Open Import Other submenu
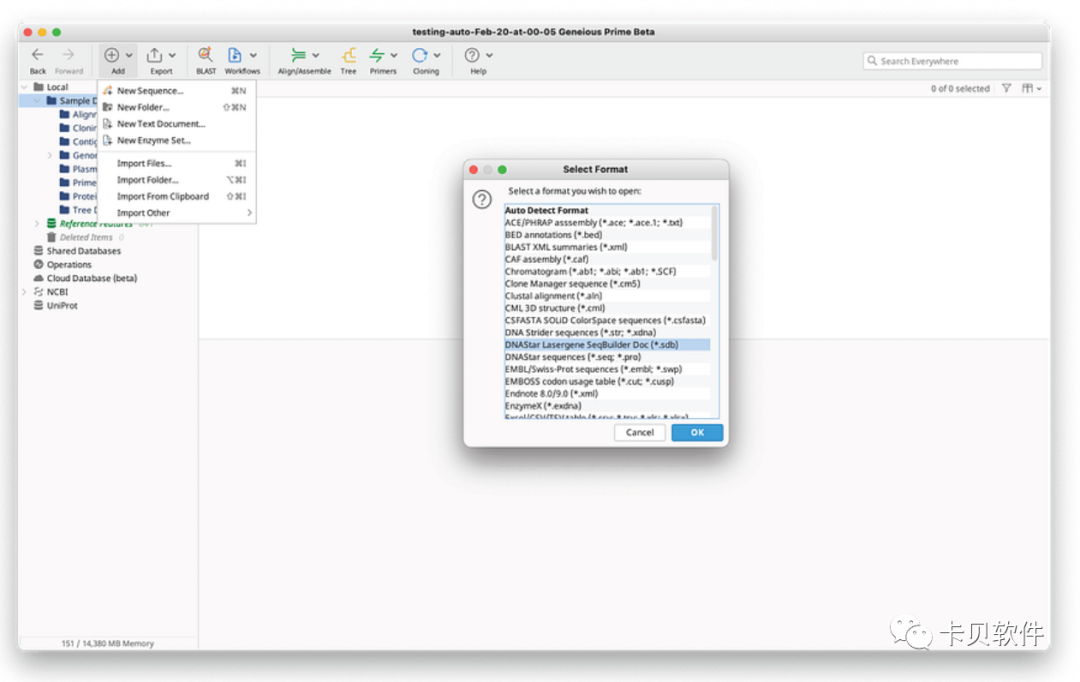This screenshot has height=682, width=1080. pyautogui.click(x=177, y=213)
